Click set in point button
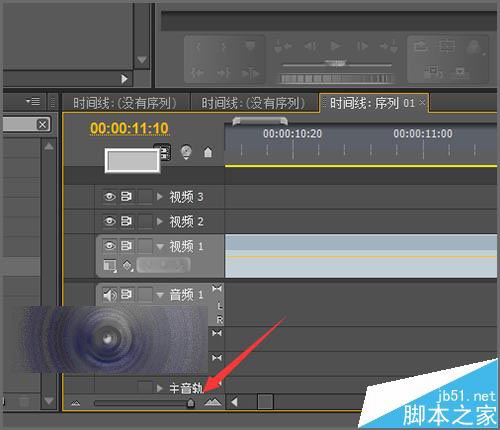 [x=197, y=46]
